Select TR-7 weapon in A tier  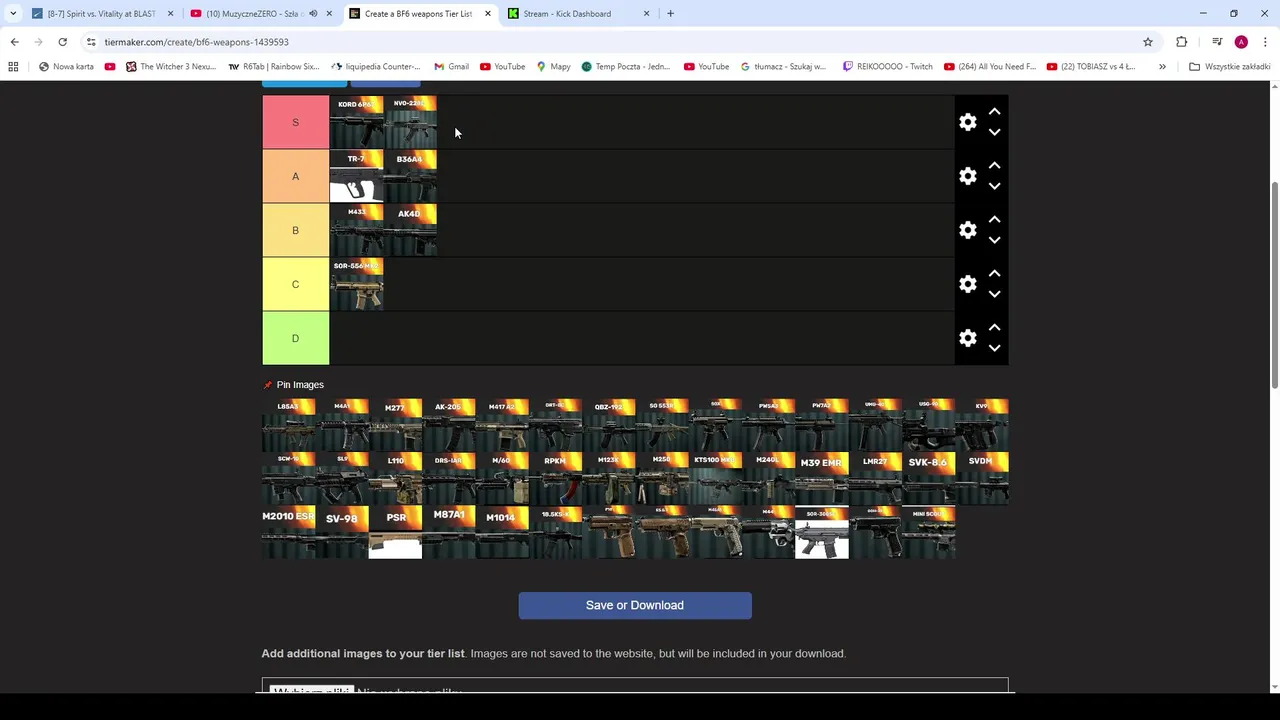point(356,176)
